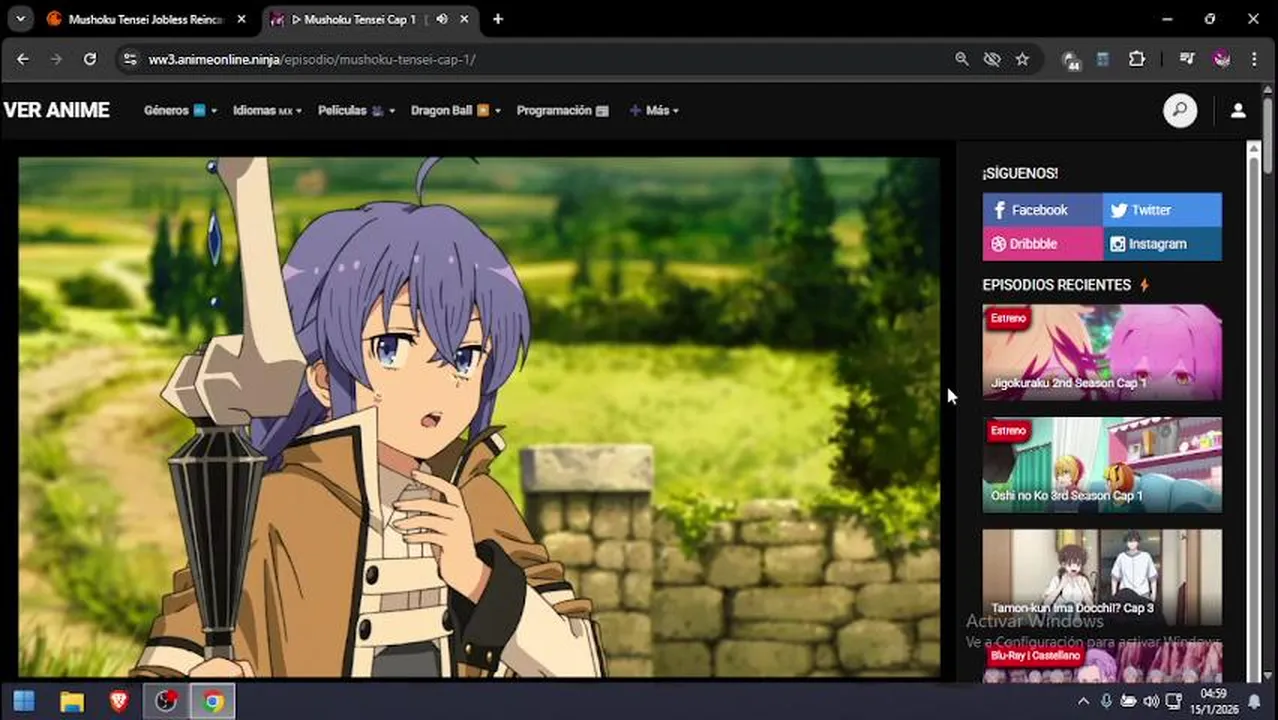The image size is (1278, 720).
Task: Click the address bar URL field
Action: coord(540,59)
